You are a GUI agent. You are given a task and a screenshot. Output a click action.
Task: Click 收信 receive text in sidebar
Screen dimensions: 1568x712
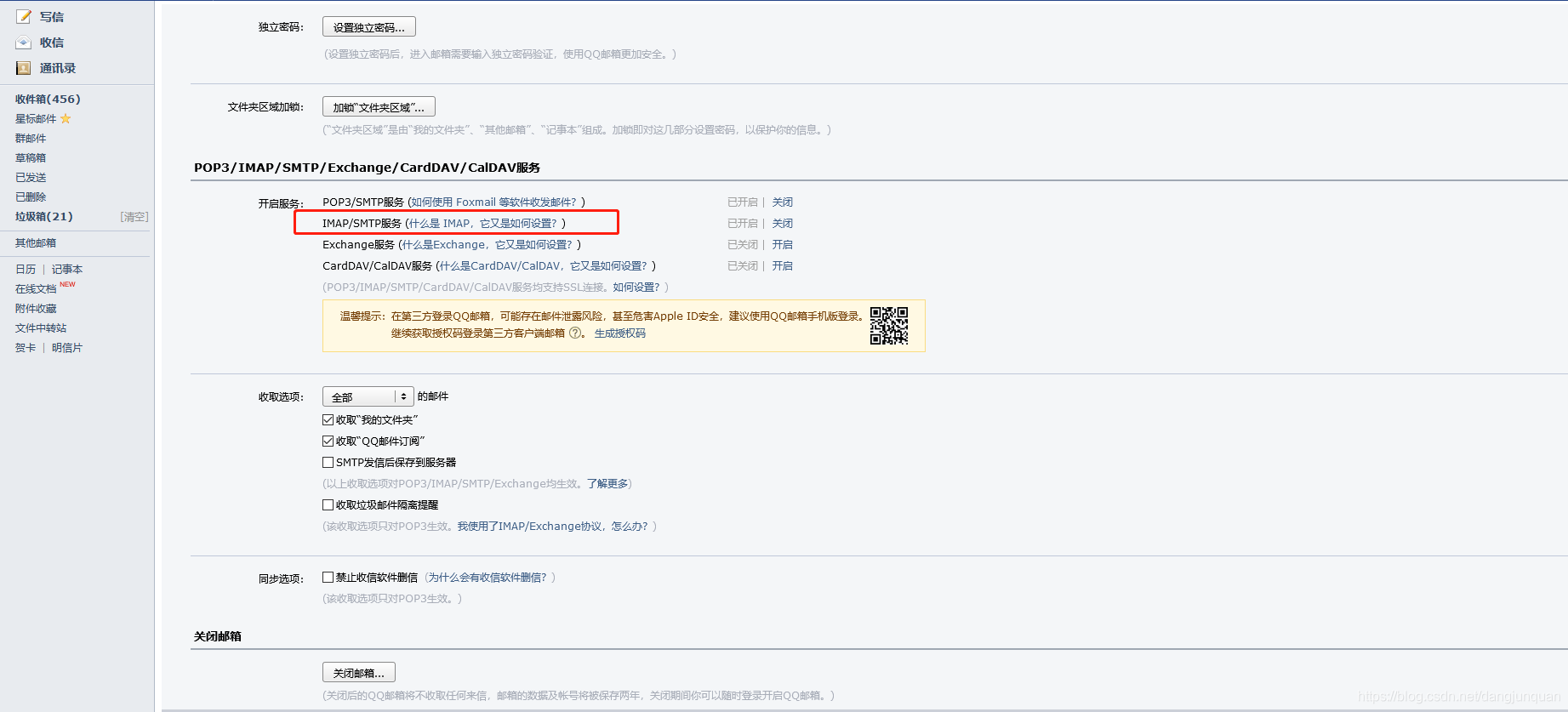click(52, 43)
